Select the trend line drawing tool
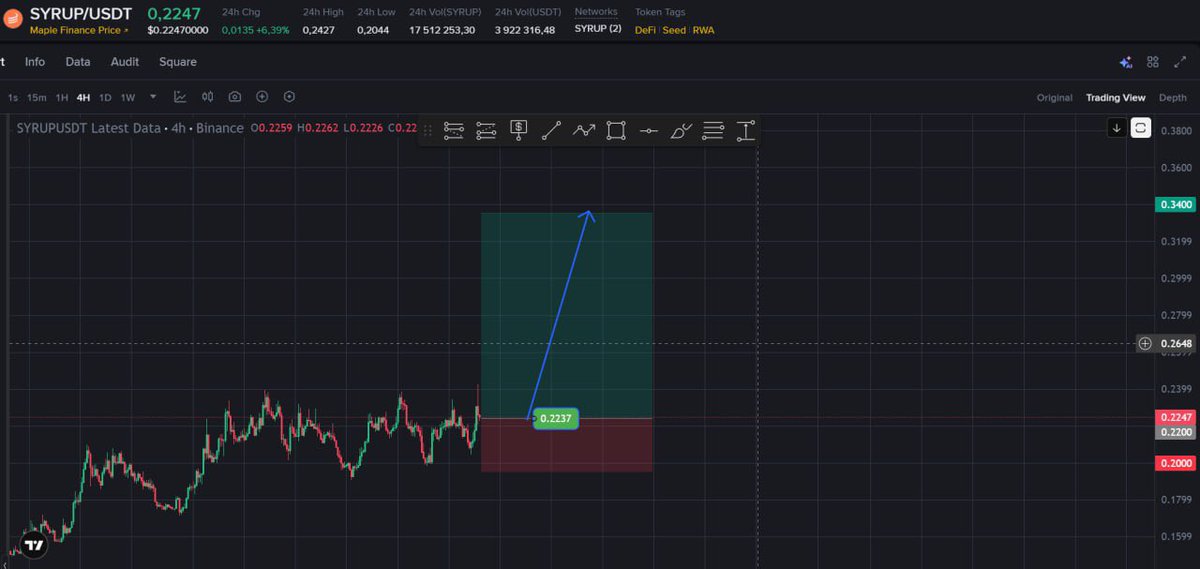Screen dimensions: 1200x569 click(551, 130)
